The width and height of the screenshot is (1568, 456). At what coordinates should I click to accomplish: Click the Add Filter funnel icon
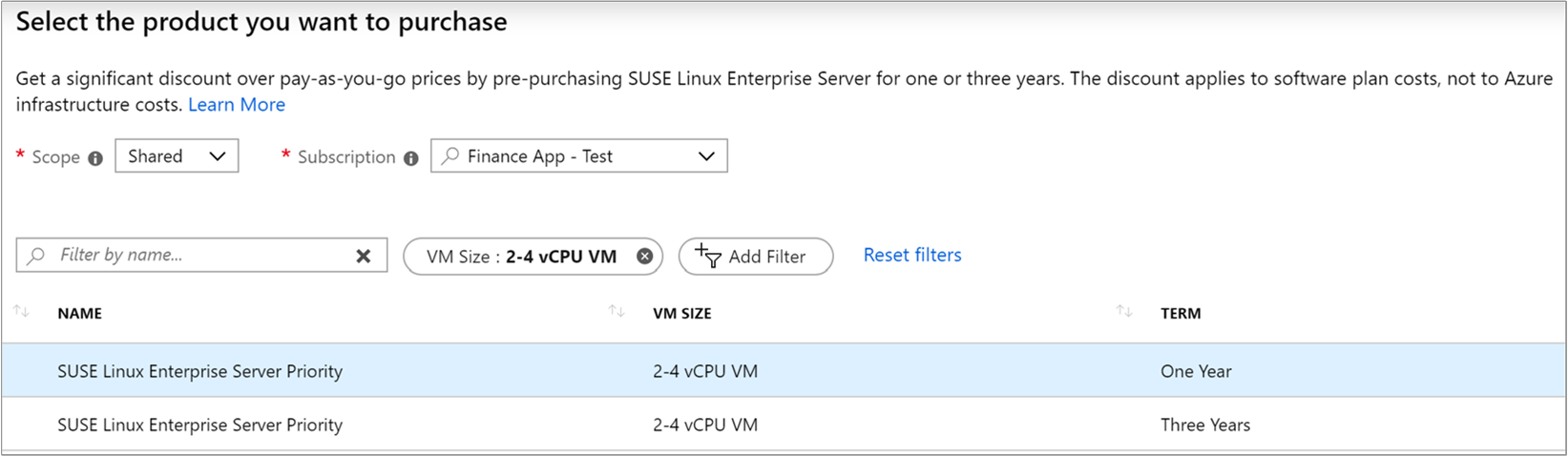click(x=708, y=256)
